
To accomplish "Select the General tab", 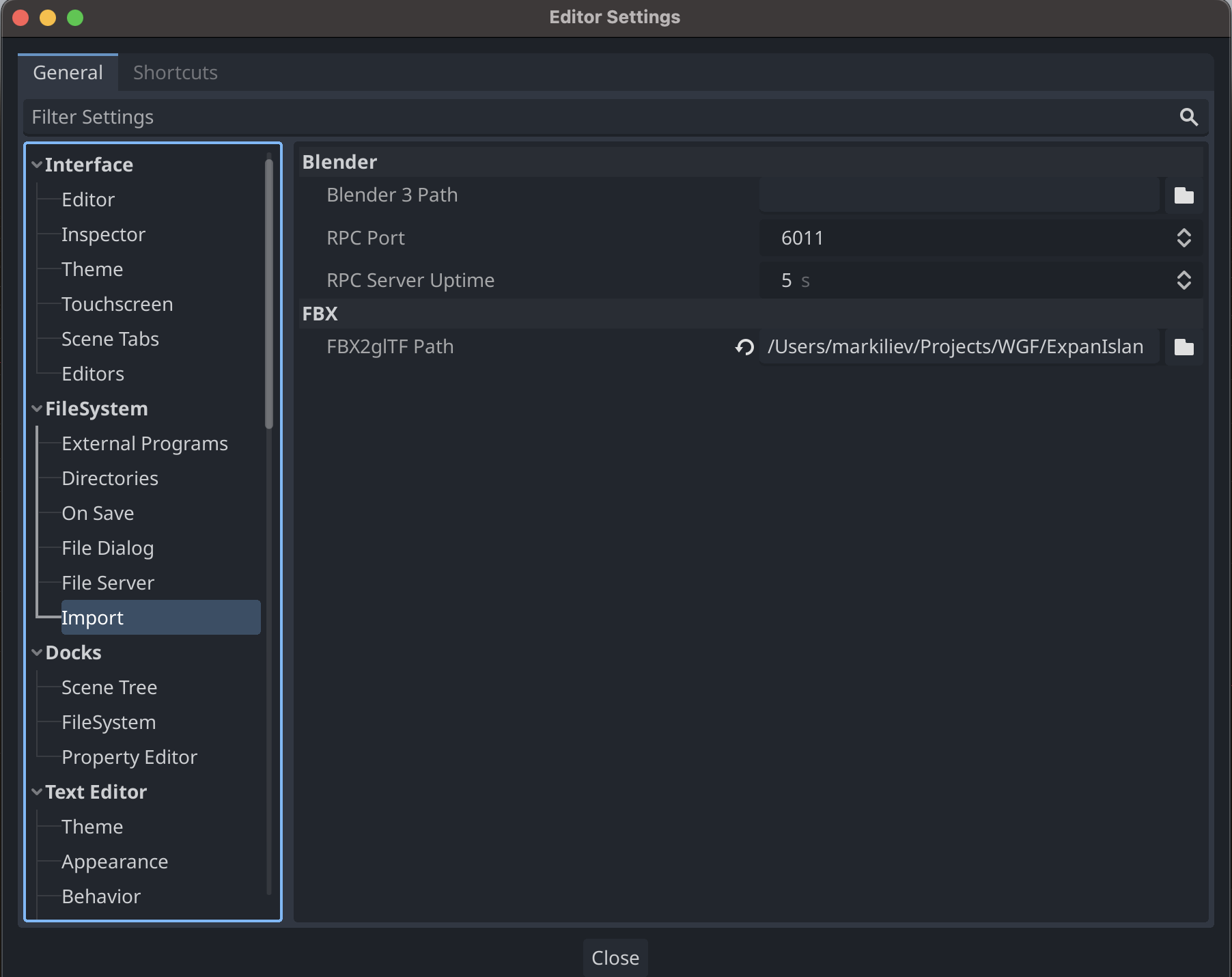I will 68,72.
